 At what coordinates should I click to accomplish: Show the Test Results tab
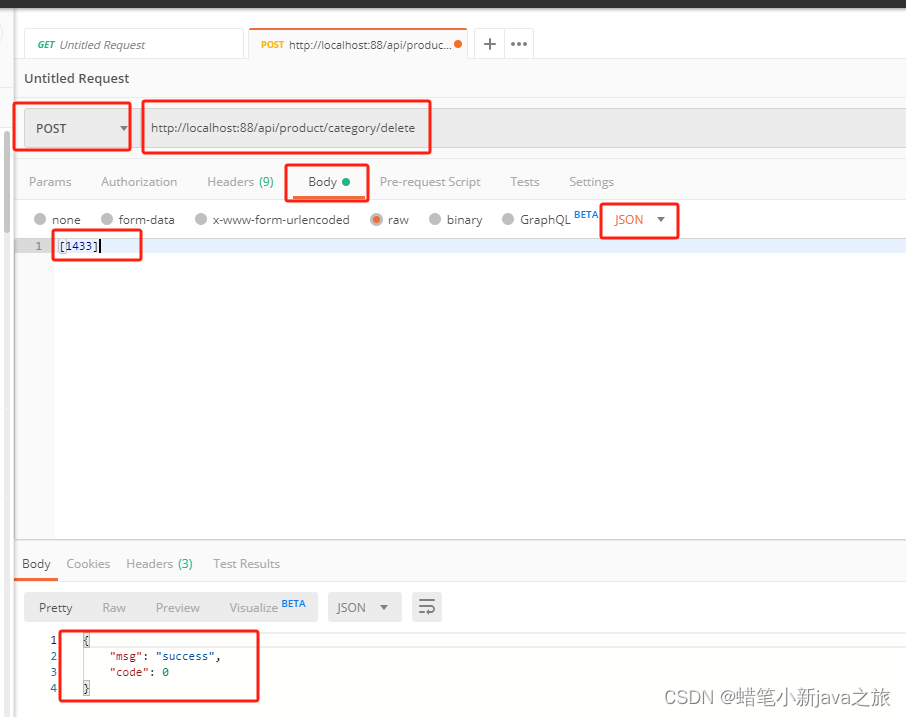(246, 564)
